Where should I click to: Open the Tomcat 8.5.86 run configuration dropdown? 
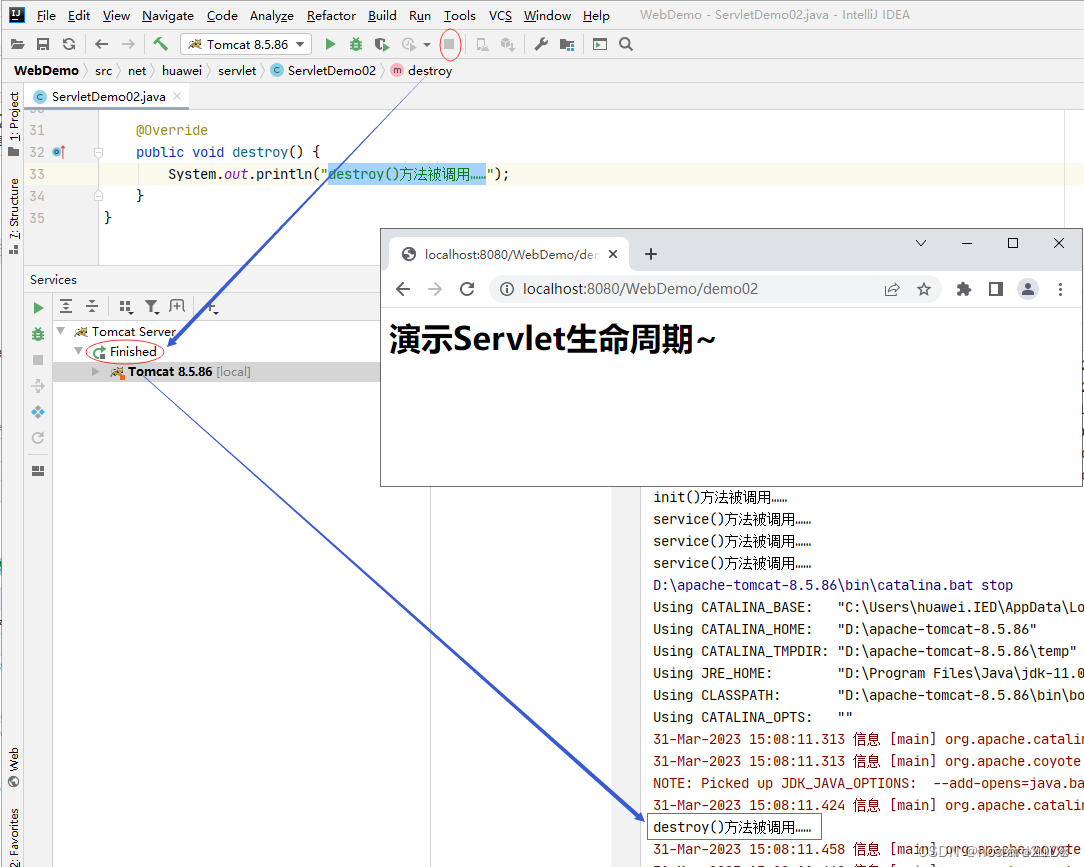tap(246, 44)
